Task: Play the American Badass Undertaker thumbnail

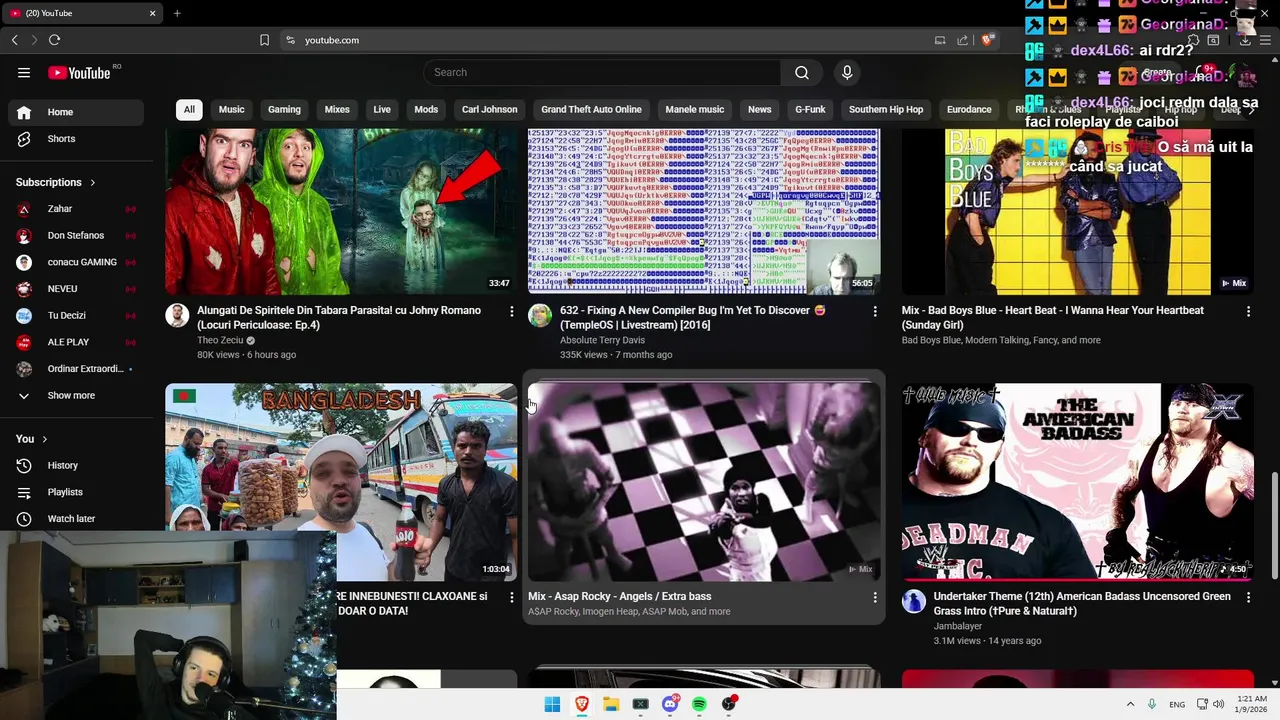Action: coord(1078,482)
